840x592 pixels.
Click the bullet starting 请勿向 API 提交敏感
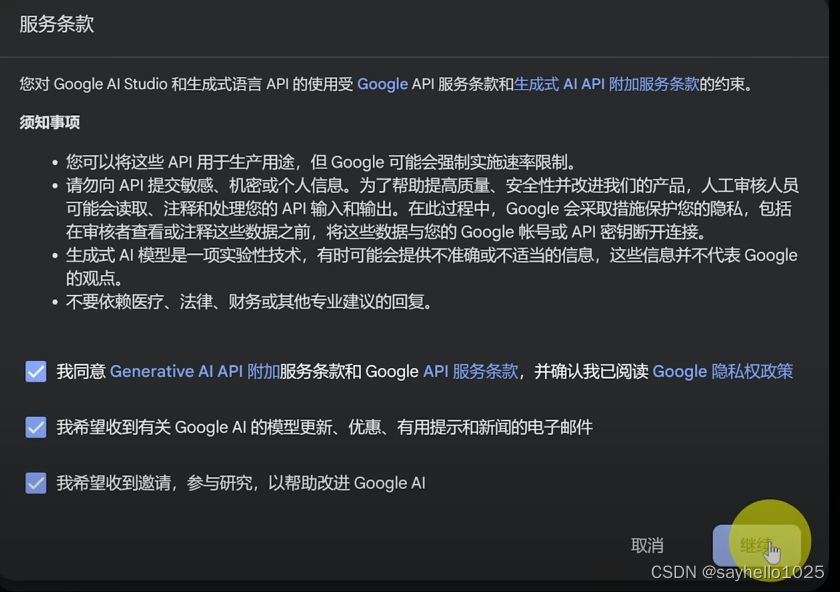432,208
